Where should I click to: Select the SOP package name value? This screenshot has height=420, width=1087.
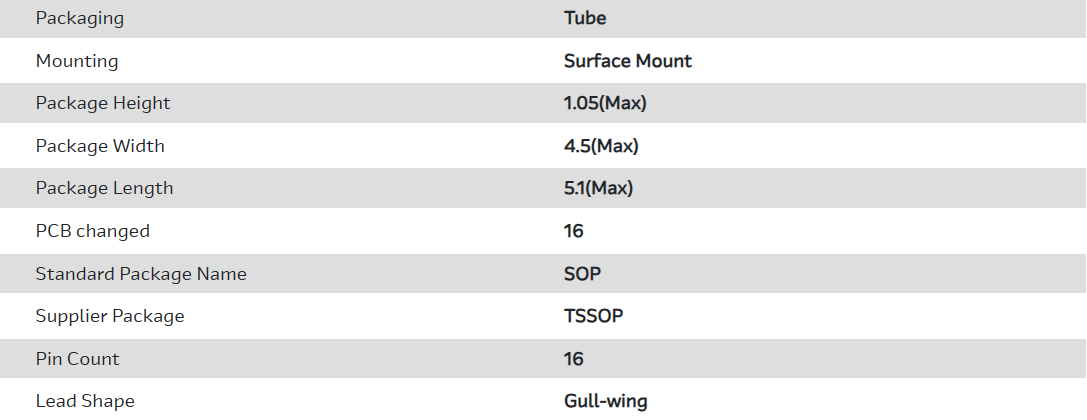coord(583,274)
